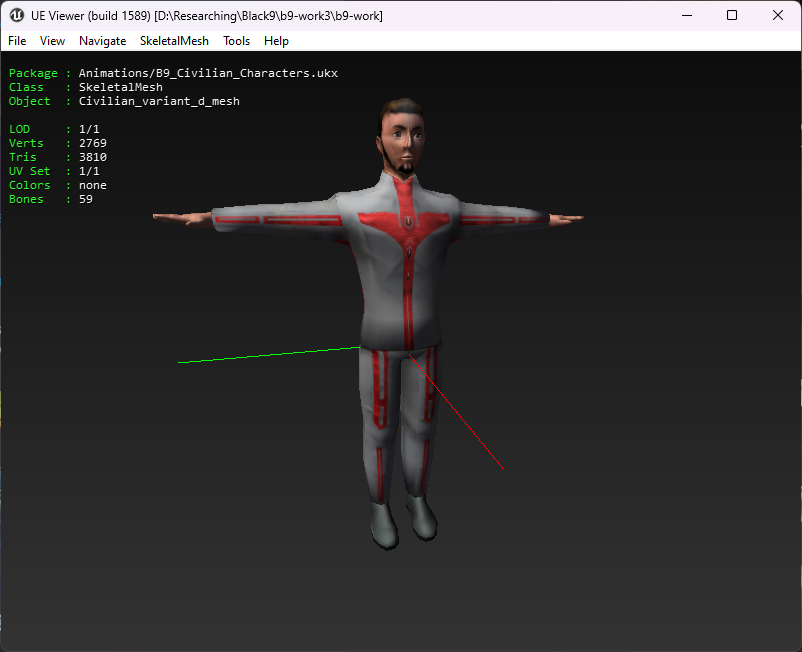The image size is (802, 652).
Task: Open the Help menu
Action: [x=276, y=41]
